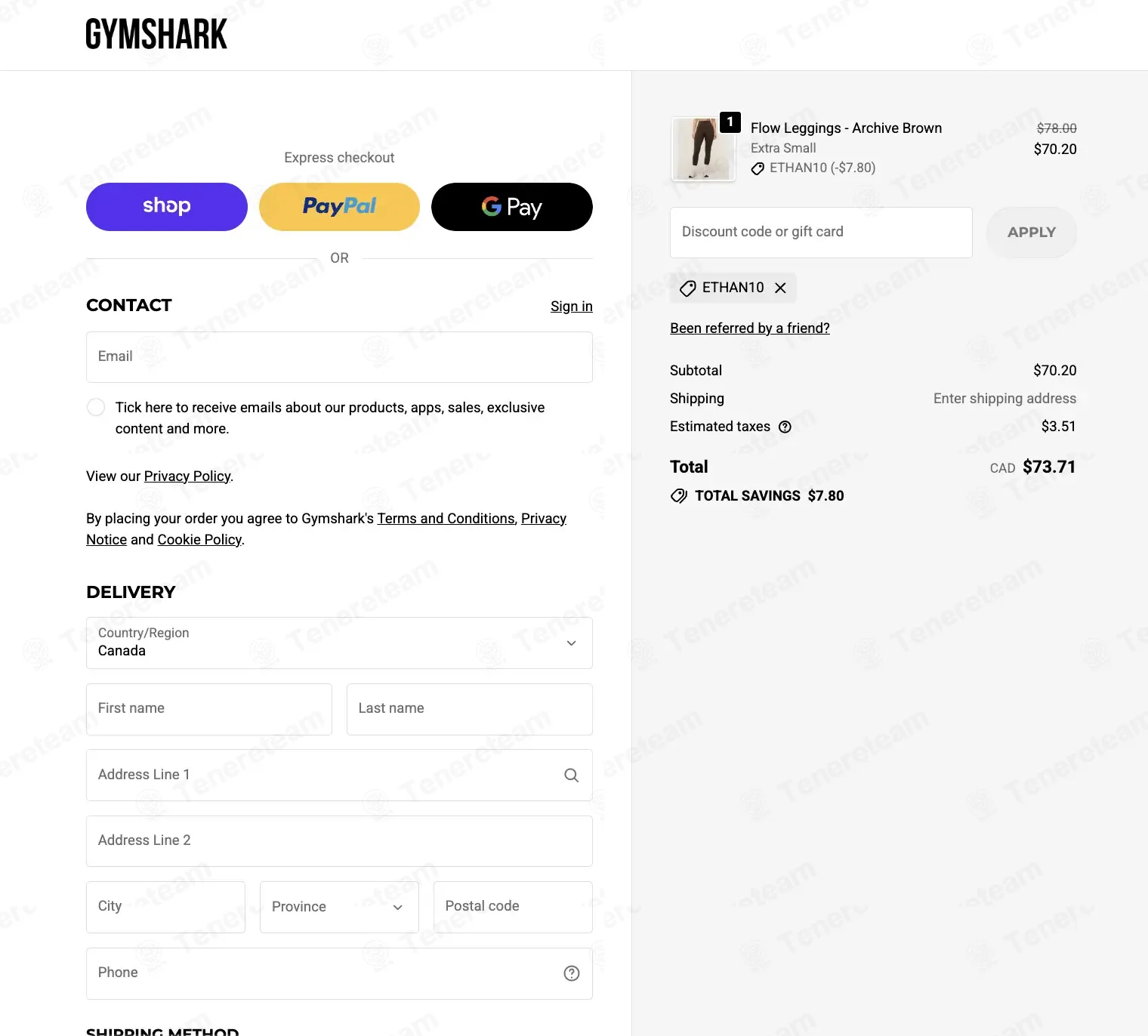
Task: Expand the Province dropdown
Action: 339,907
